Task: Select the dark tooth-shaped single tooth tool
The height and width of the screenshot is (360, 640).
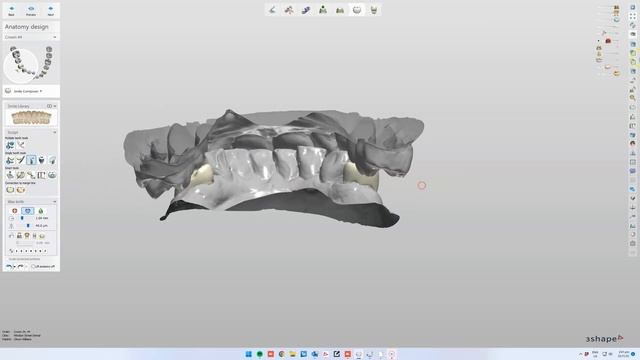Action: point(42,160)
